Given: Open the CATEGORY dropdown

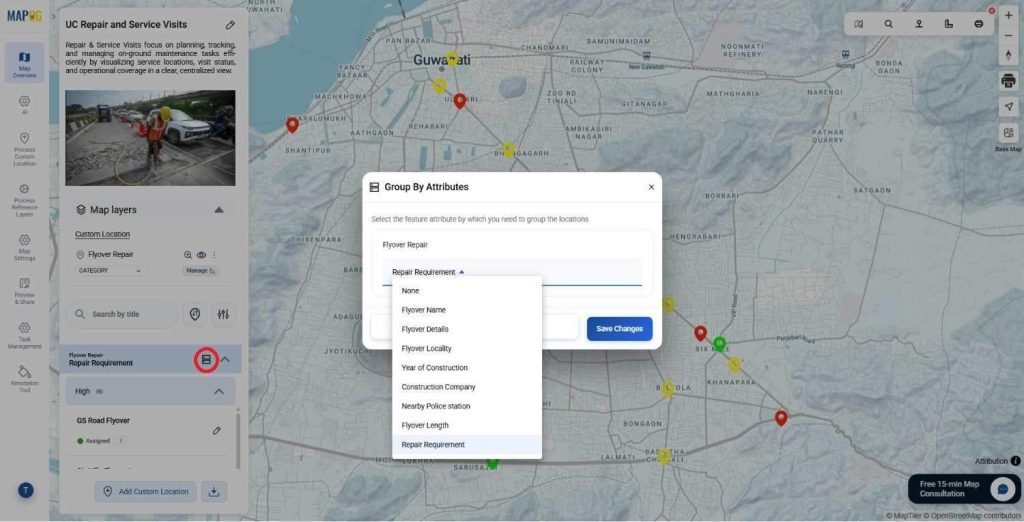Looking at the screenshot, I should (x=110, y=270).
